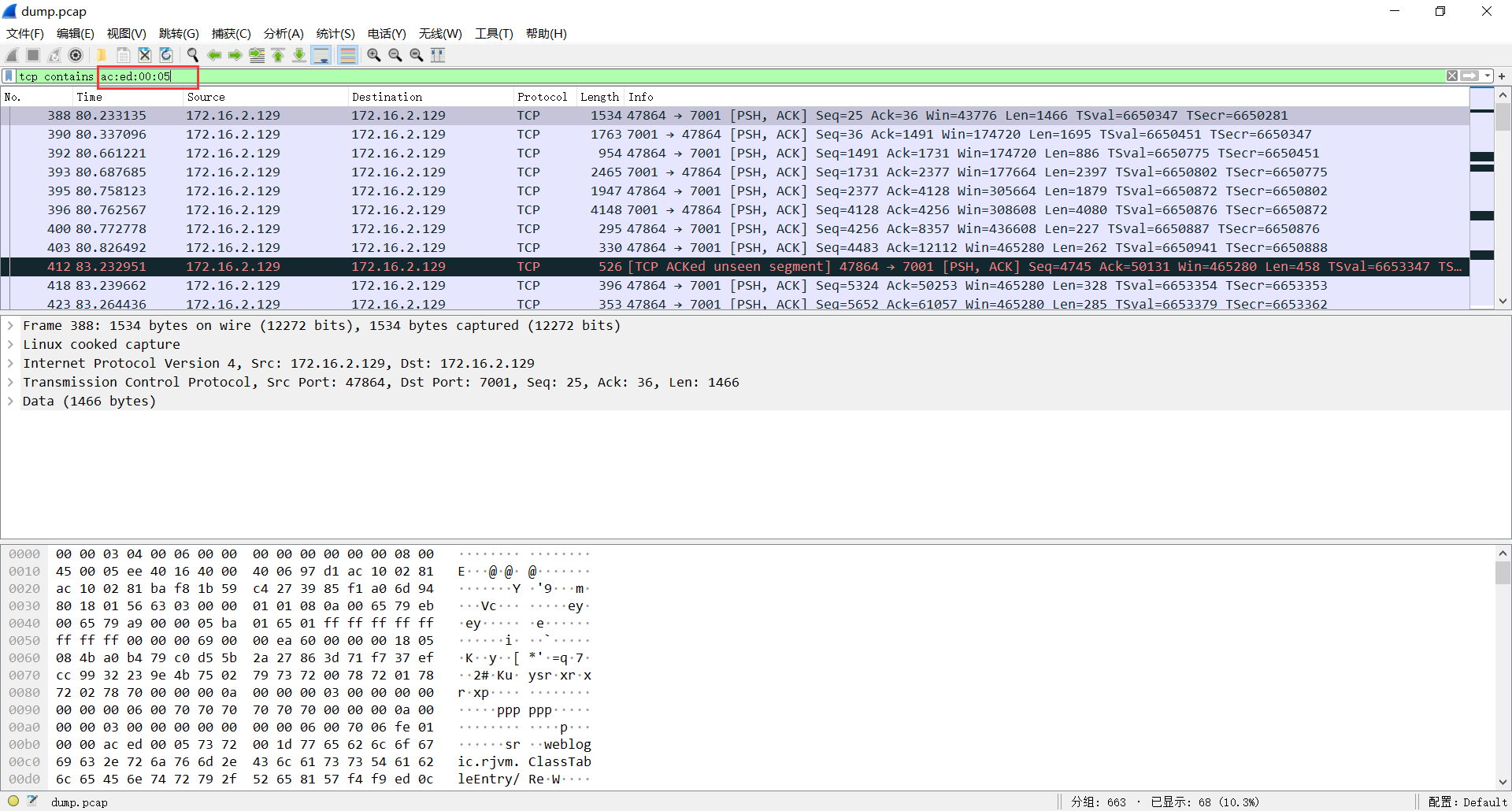Close the capture file via toolbar icon

pos(145,55)
